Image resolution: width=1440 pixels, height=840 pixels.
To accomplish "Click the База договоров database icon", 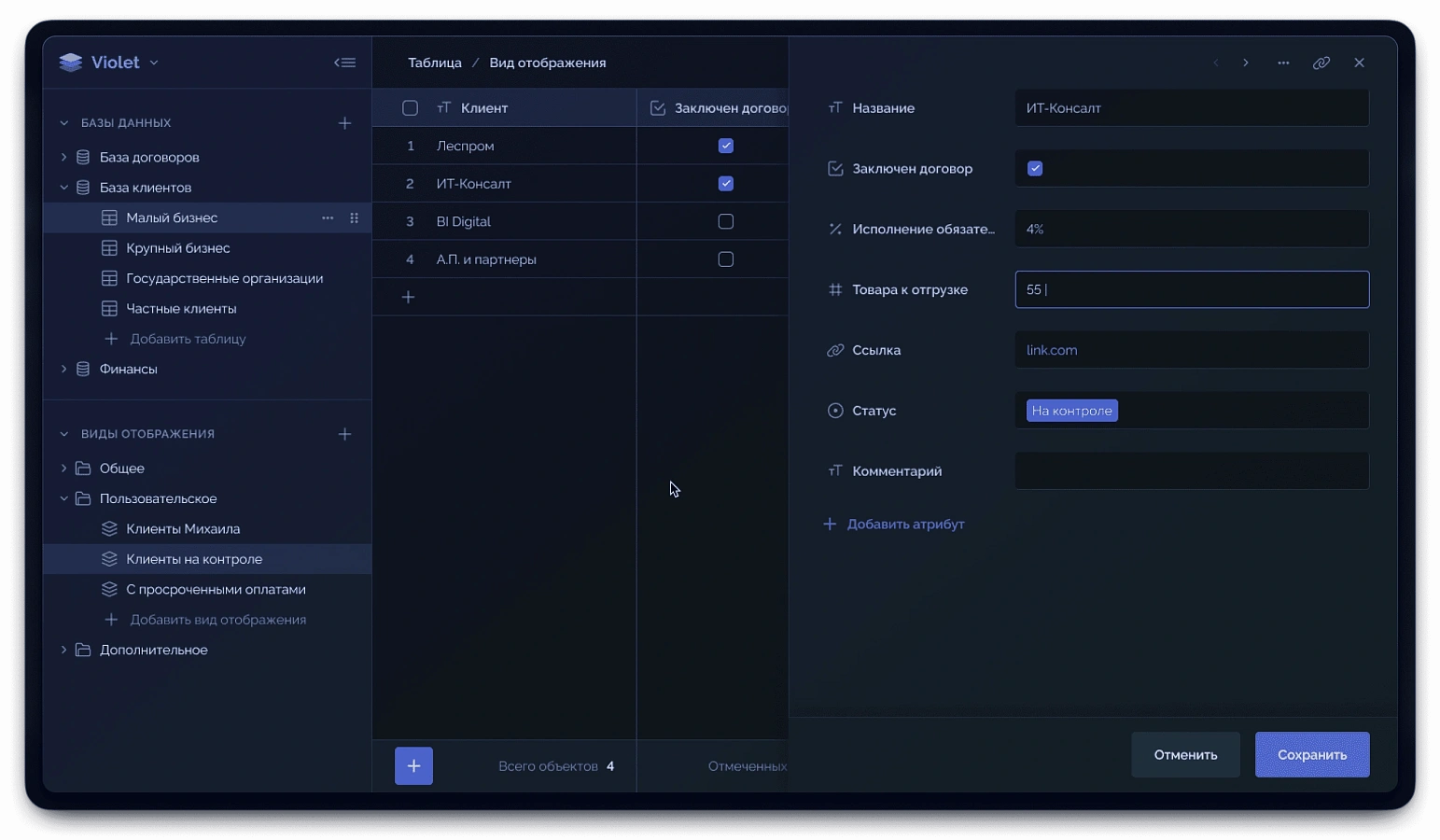I will coord(83,157).
